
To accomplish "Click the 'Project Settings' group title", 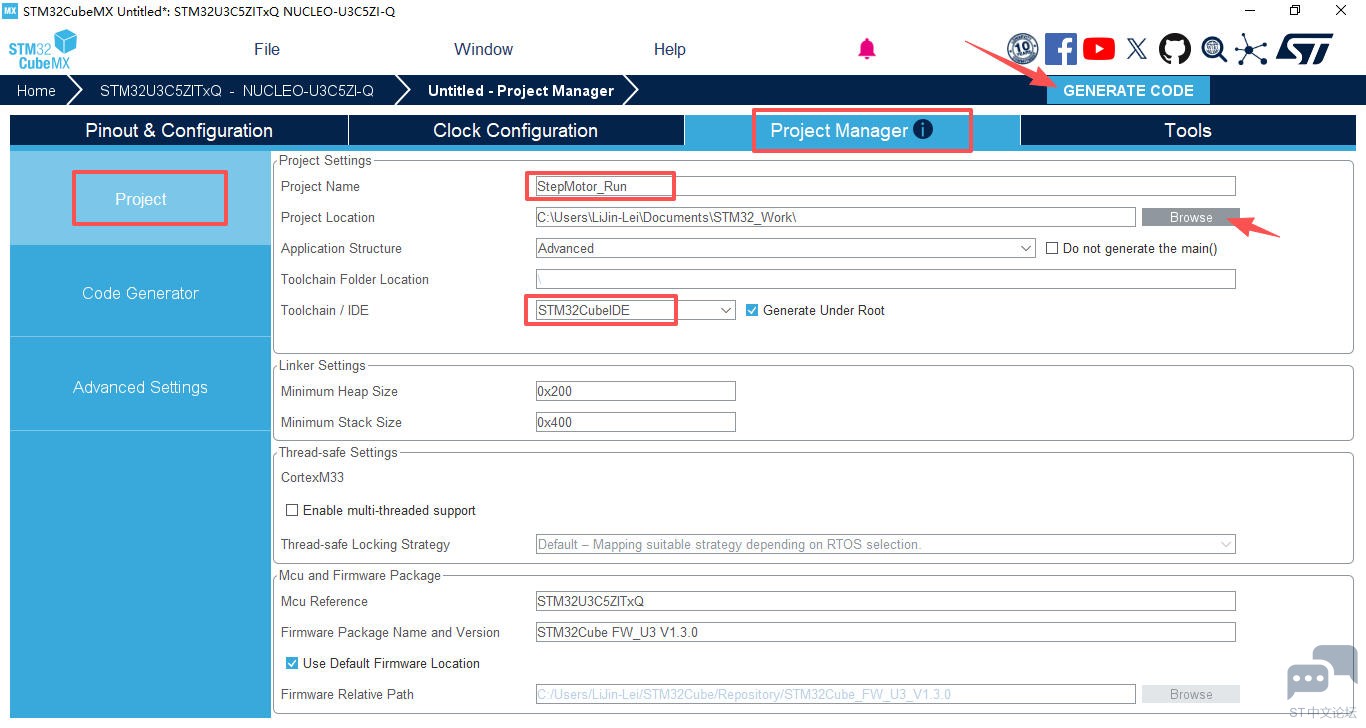I will (325, 160).
